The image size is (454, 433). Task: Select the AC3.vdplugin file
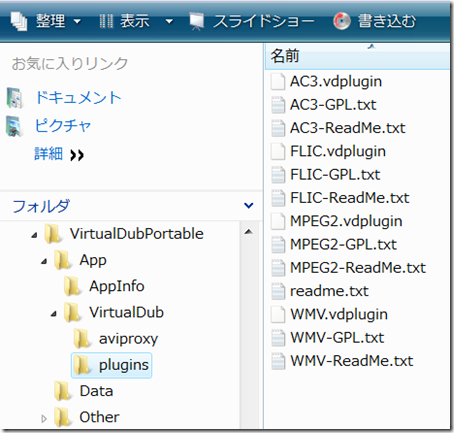(336, 81)
